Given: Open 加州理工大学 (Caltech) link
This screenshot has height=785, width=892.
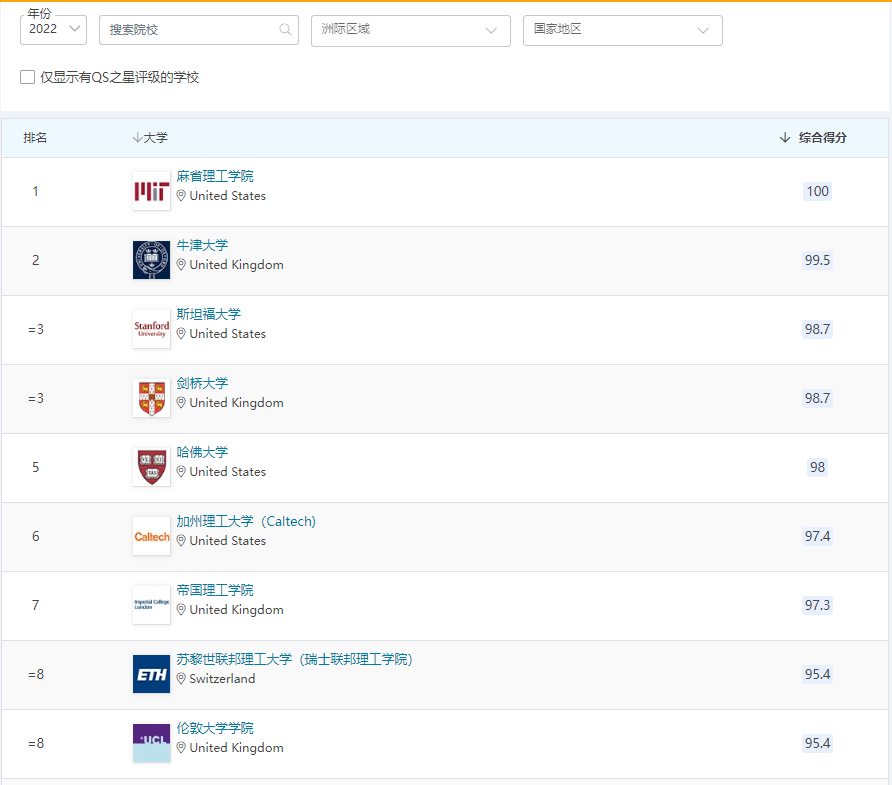Looking at the screenshot, I should click(x=246, y=521).
